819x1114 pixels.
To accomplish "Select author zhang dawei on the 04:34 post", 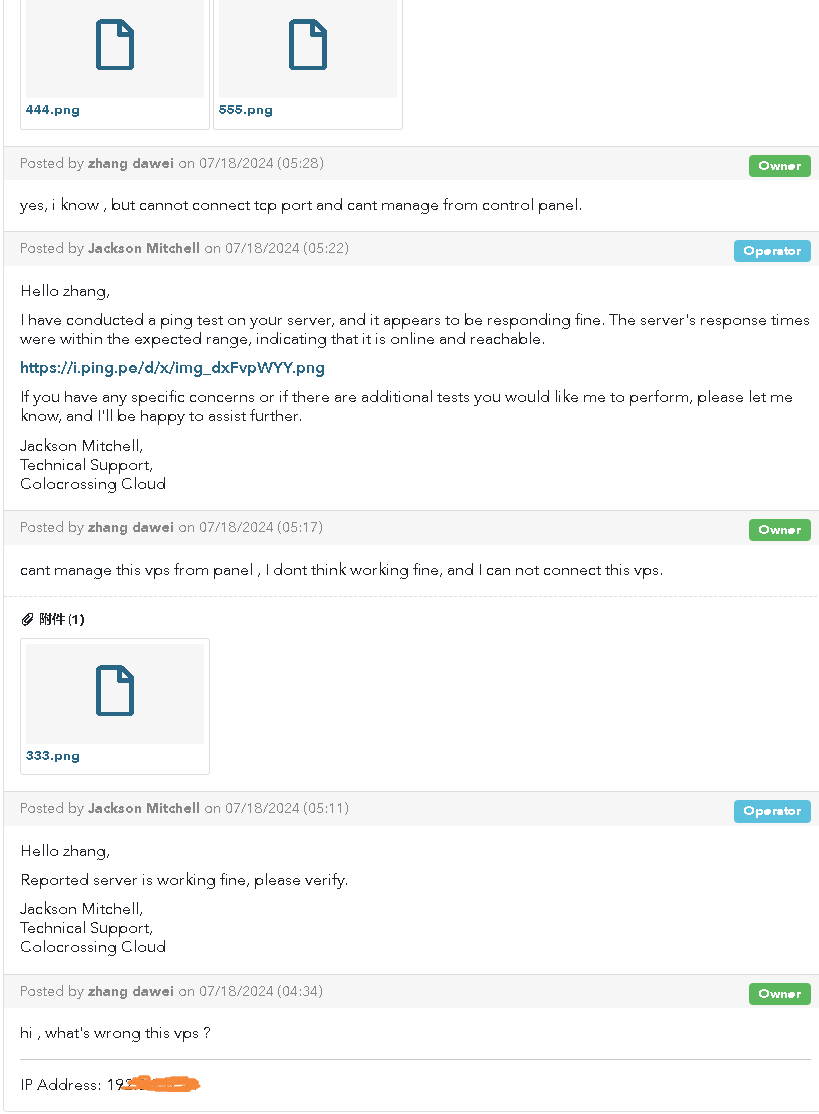I will pyautogui.click(x=131, y=991).
